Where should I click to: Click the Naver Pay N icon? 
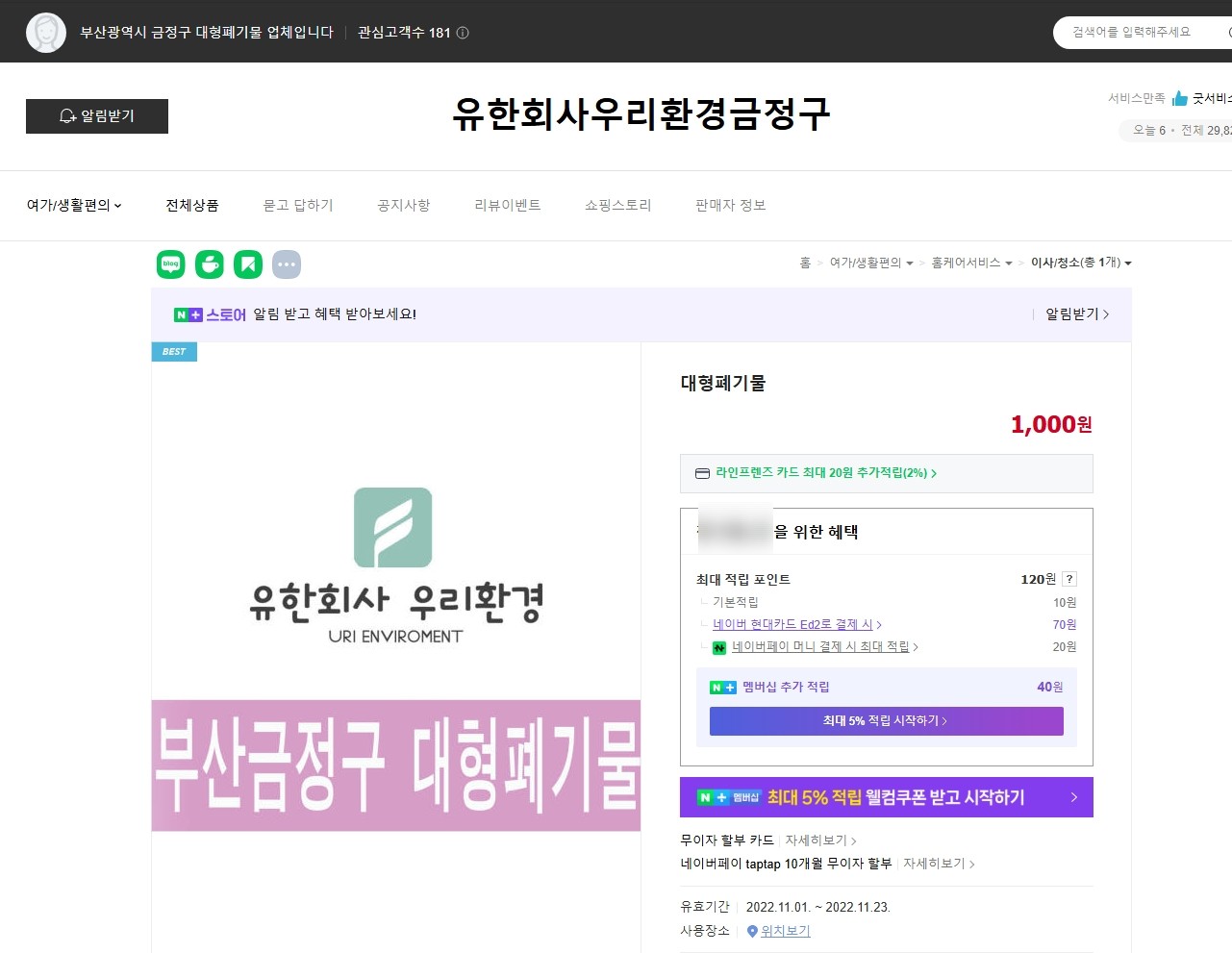[719, 648]
